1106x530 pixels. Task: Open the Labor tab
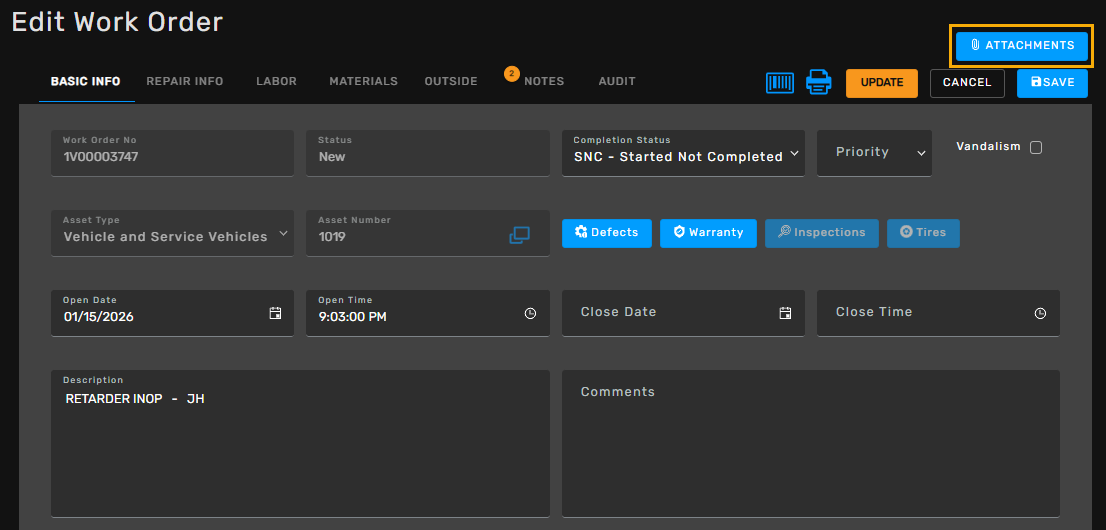(x=276, y=82)
